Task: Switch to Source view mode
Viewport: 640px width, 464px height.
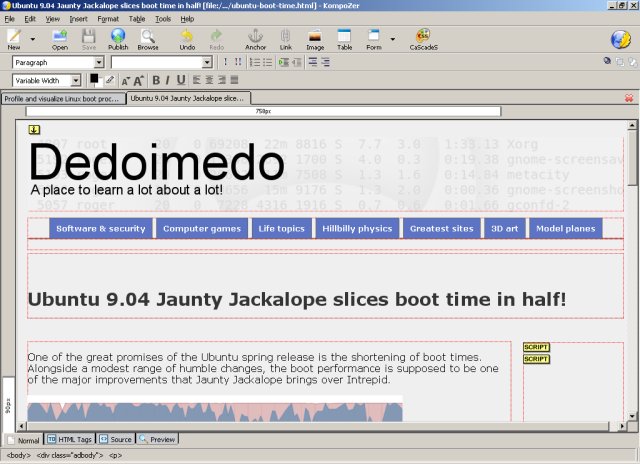Action: [116, 439]
